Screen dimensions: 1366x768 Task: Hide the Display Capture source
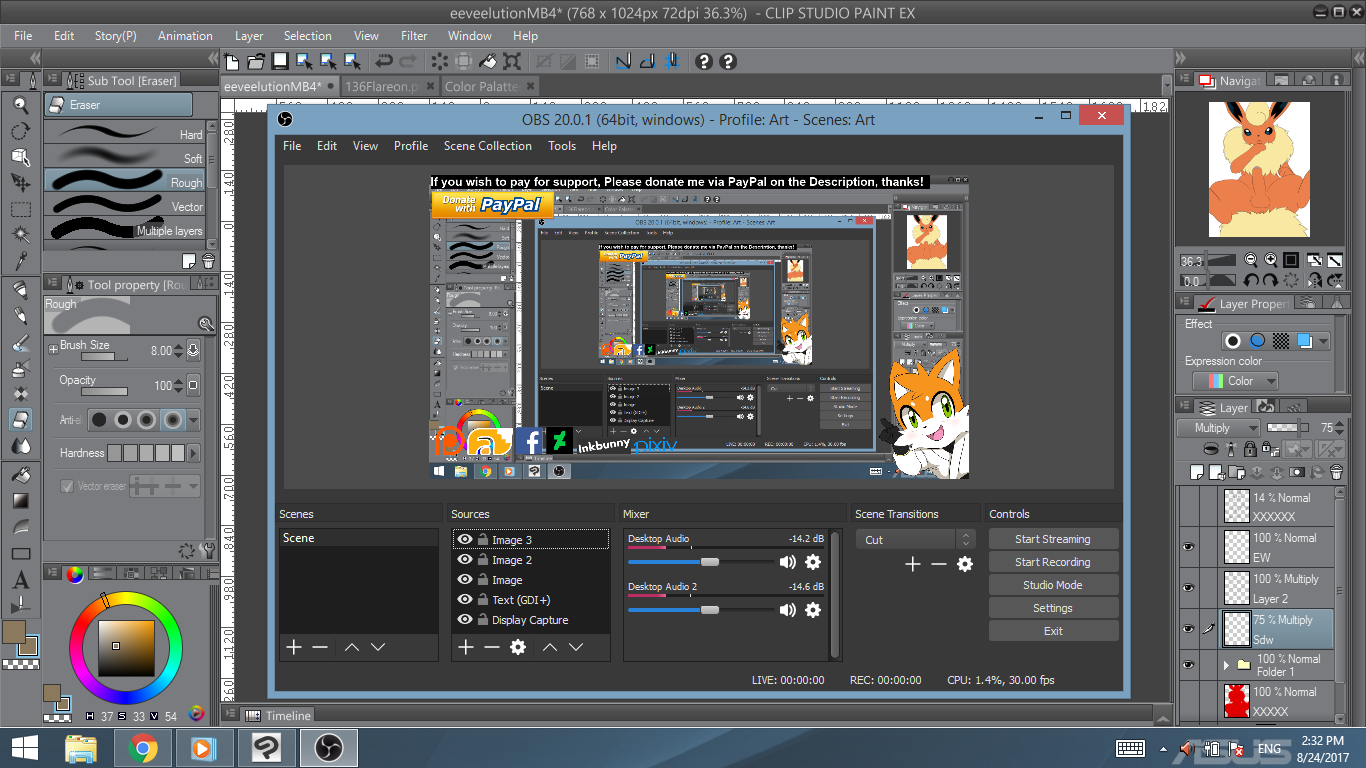[x=465, y=620]
